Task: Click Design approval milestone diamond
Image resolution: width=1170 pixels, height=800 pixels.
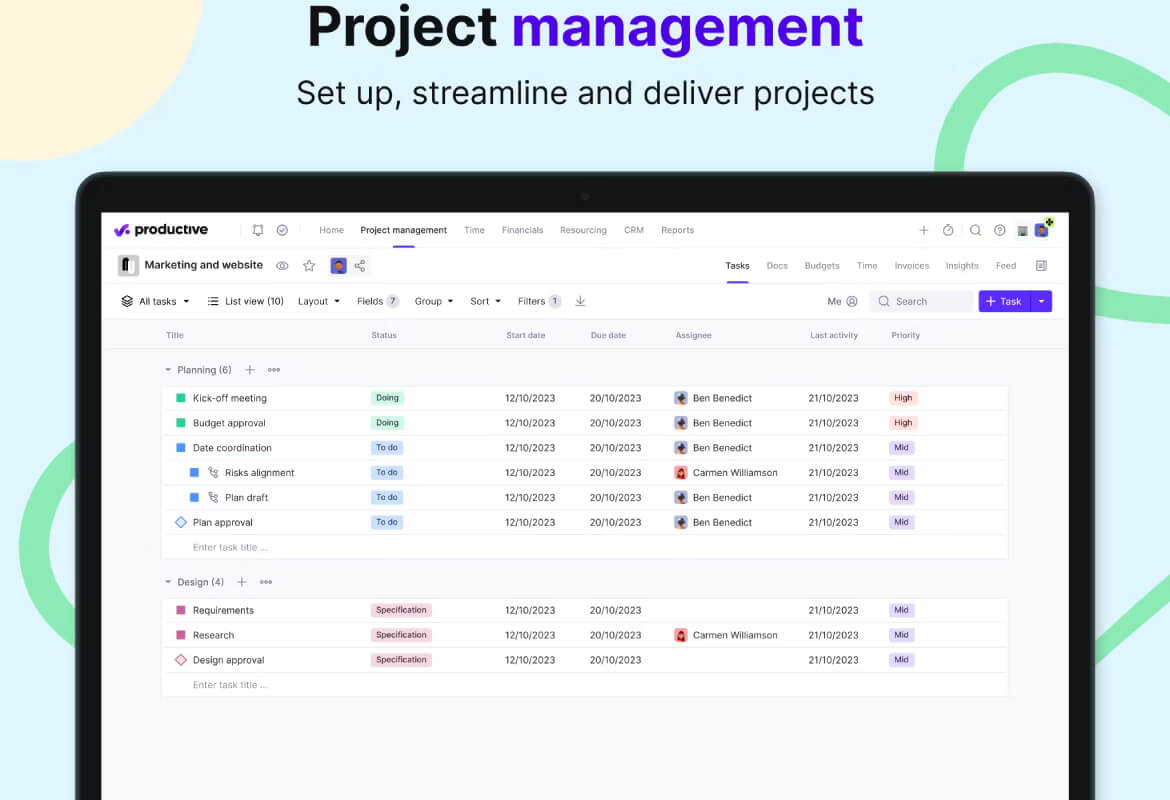Action: tap(181, 660)
